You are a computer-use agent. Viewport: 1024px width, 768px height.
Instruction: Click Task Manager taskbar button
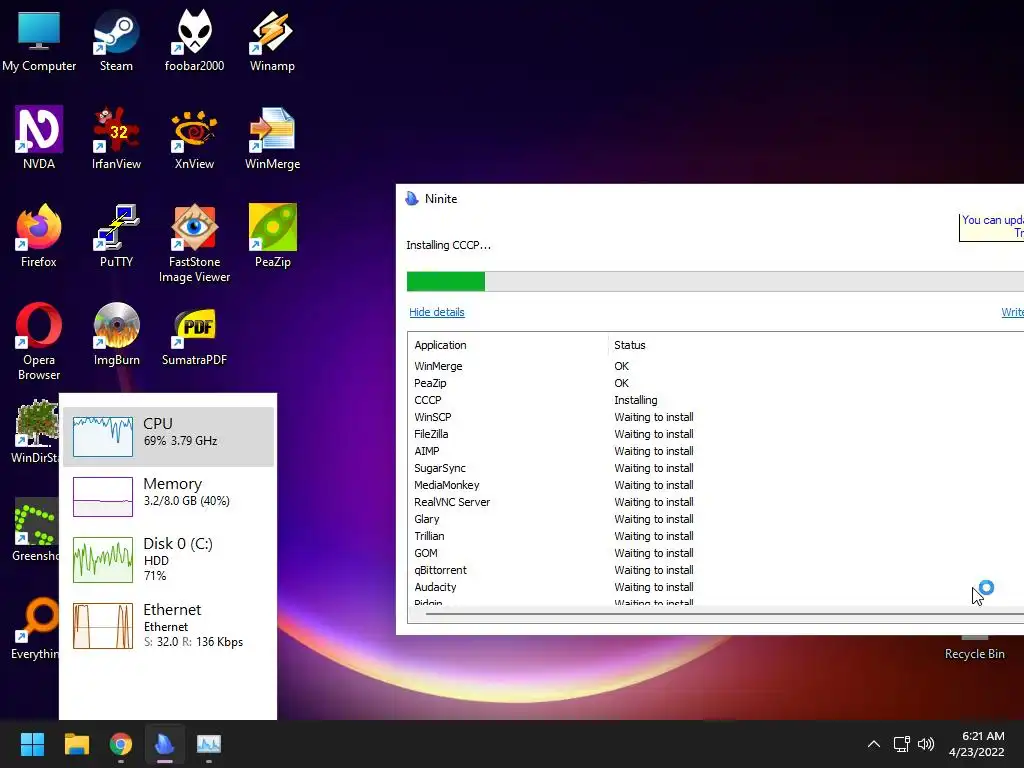click(x=209, y=744)
